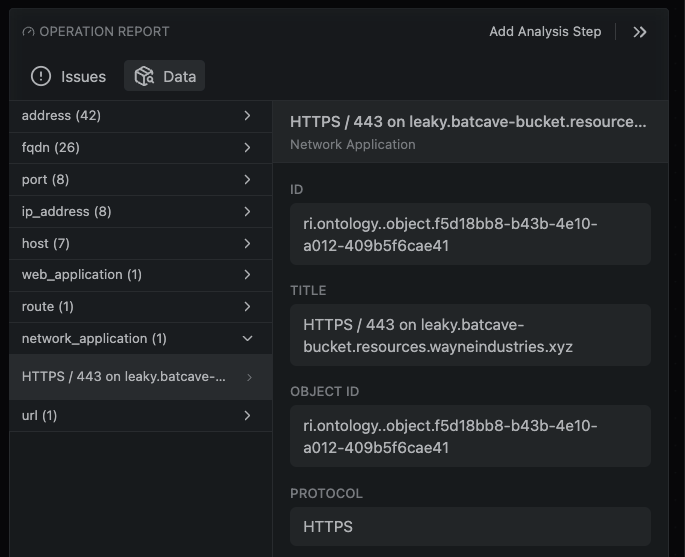The height and width of the screenshot is (557, 685).
Task: Click the Operation Report gauge icon
Action: click(29, 32)
